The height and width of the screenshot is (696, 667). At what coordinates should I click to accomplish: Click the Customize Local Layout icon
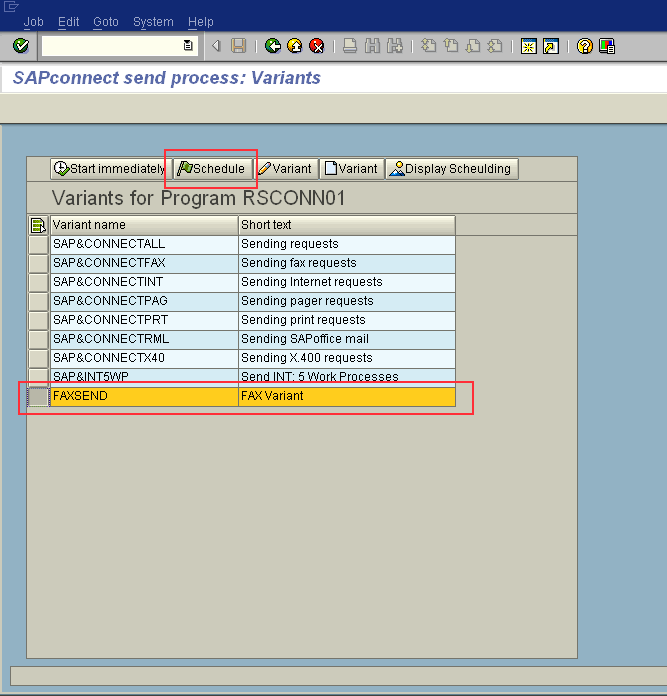607,46
